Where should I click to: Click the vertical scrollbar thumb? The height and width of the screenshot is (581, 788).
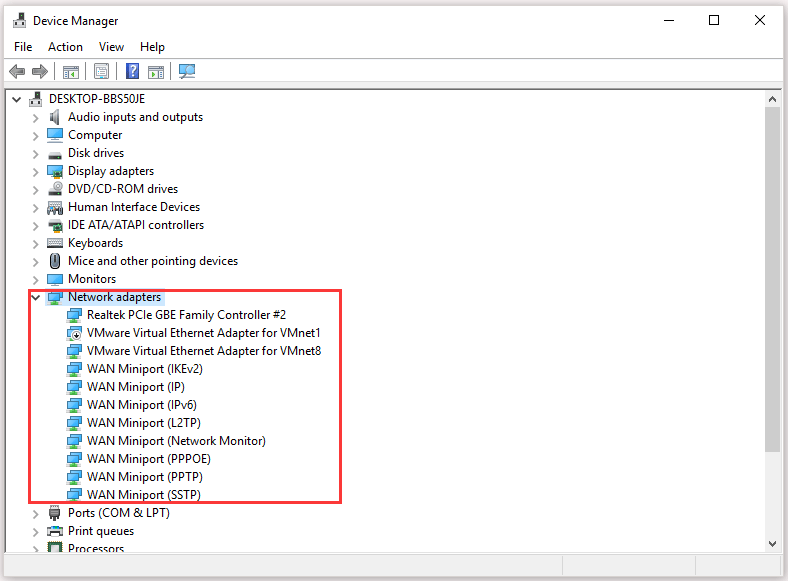click(772, 279)
